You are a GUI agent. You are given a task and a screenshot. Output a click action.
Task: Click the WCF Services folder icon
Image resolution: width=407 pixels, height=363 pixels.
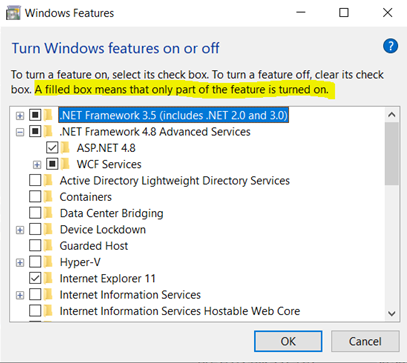pos(66,164)
